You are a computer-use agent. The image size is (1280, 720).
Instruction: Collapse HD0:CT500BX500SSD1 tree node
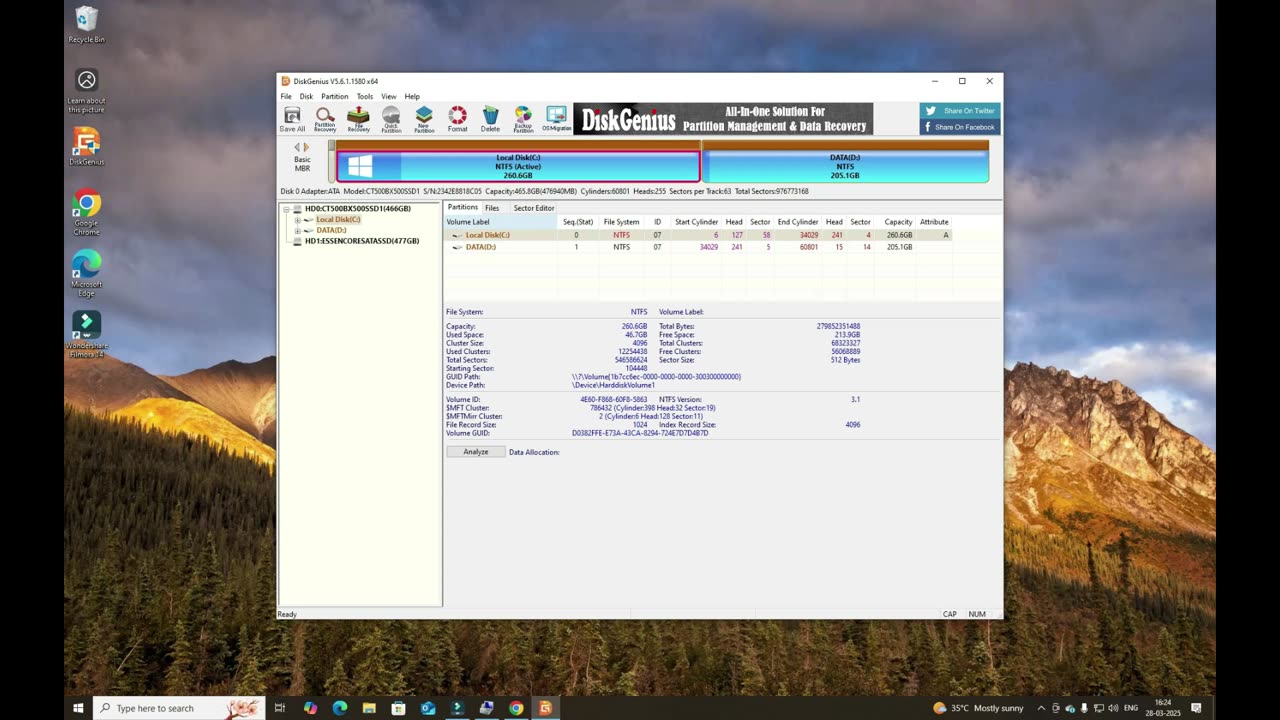[287, 209]
